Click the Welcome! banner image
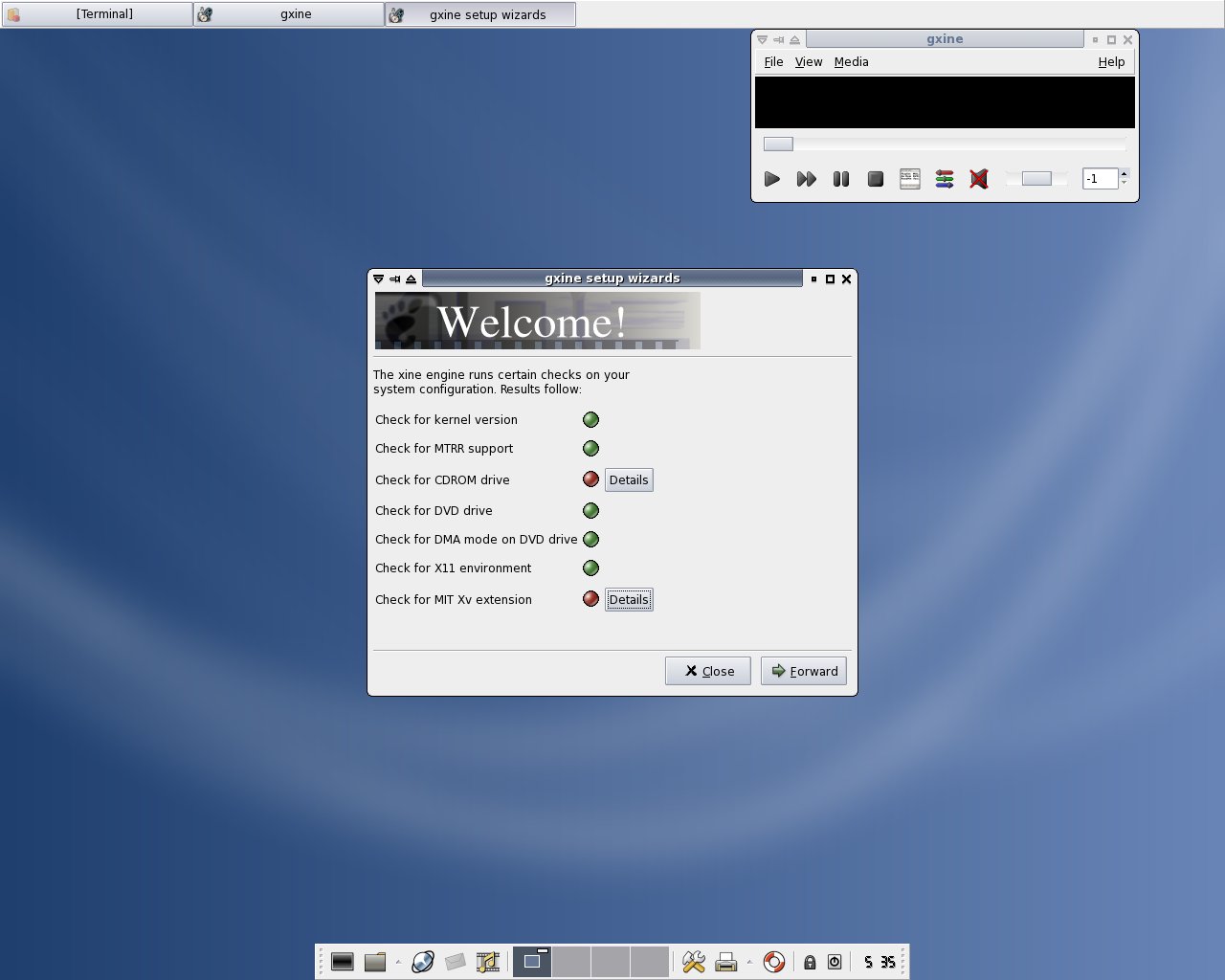1225x980 pixels. (538, 321)
